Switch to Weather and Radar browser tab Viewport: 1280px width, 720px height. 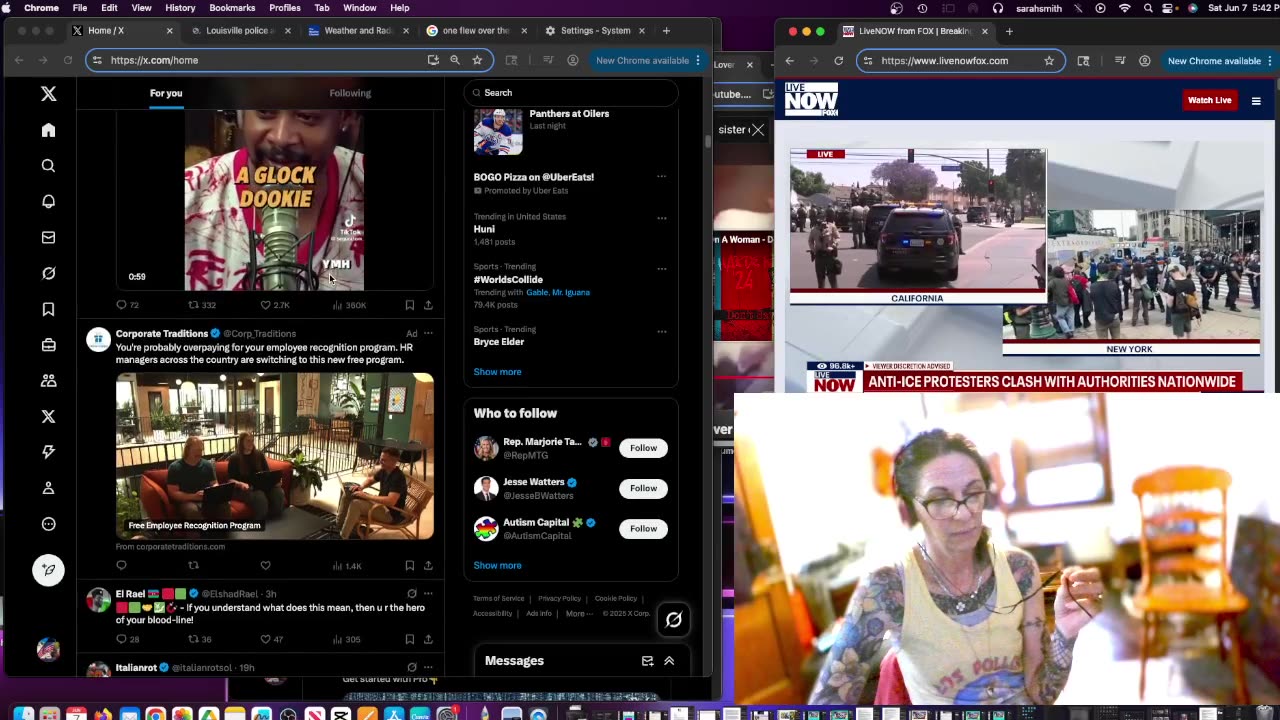[356, 31]
